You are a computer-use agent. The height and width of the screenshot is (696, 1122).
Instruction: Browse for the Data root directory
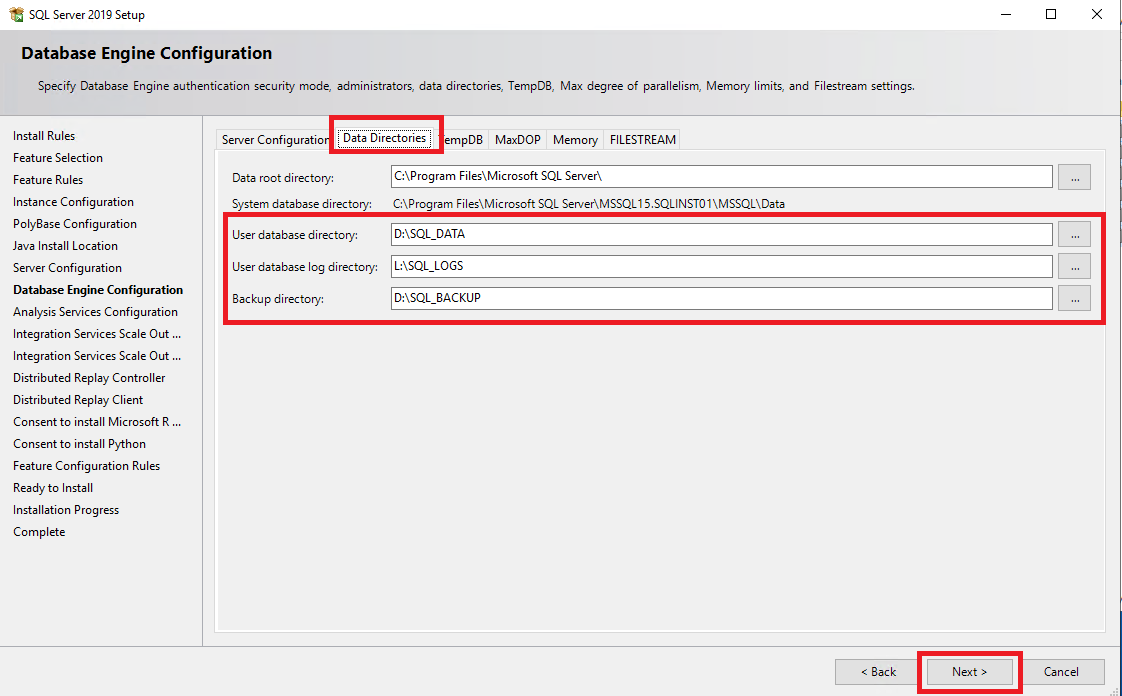click(x=1074, y=177)
